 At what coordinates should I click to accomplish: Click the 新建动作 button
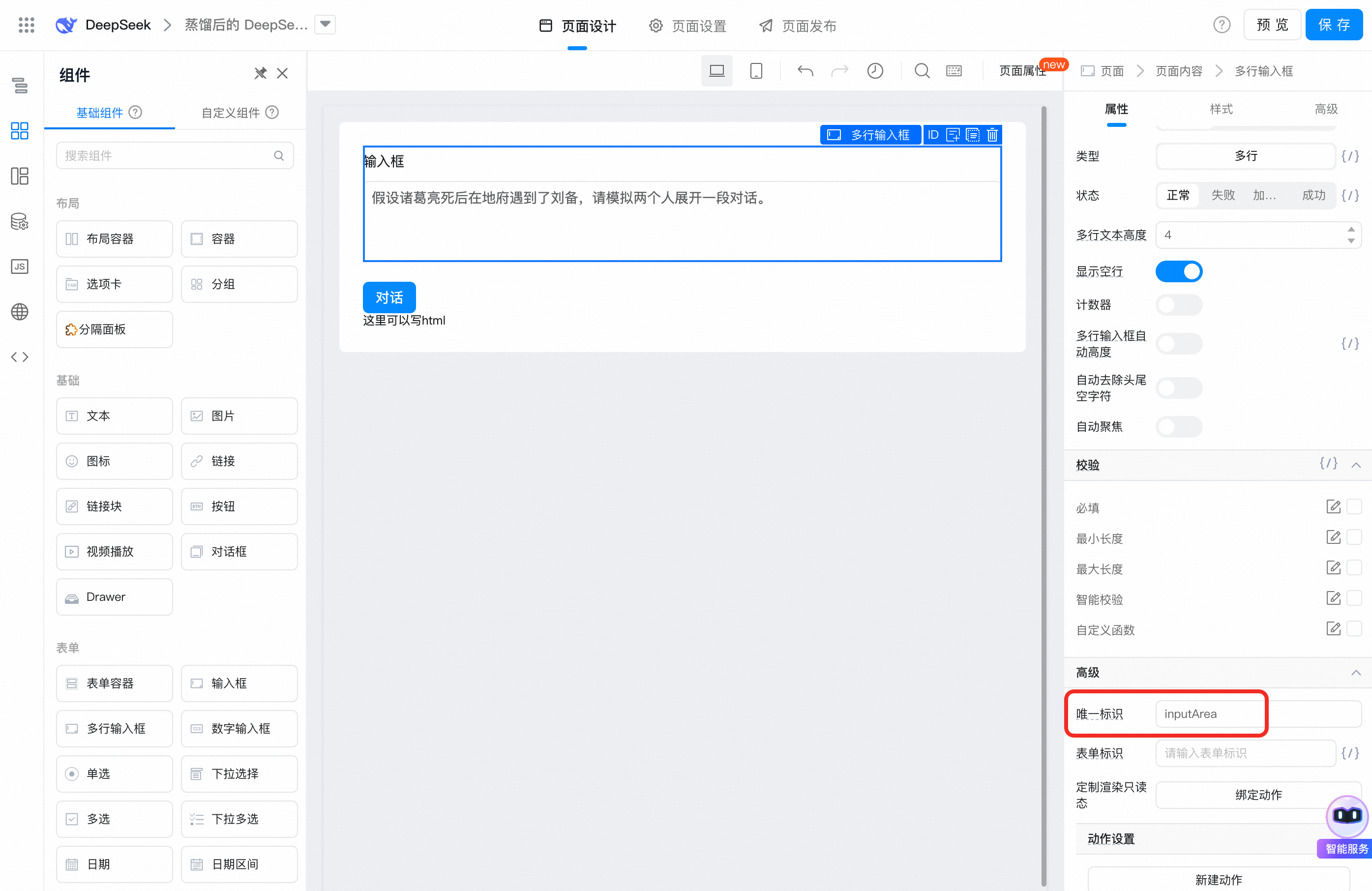click(x=1219, y=880)
